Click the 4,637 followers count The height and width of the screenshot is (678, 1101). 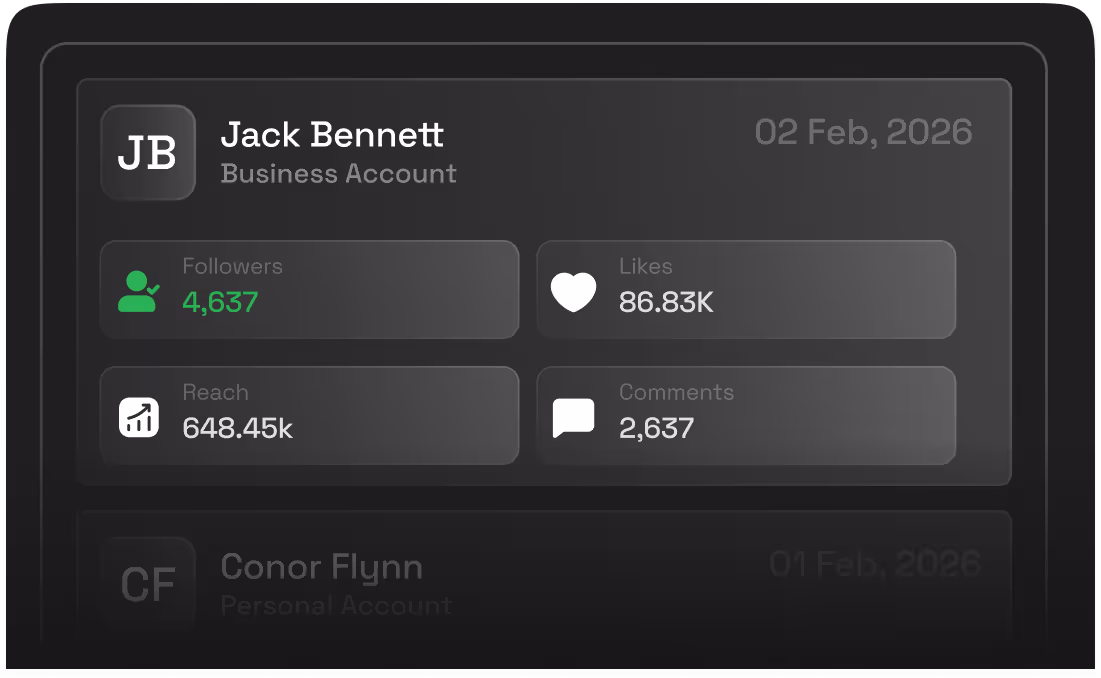220,301
